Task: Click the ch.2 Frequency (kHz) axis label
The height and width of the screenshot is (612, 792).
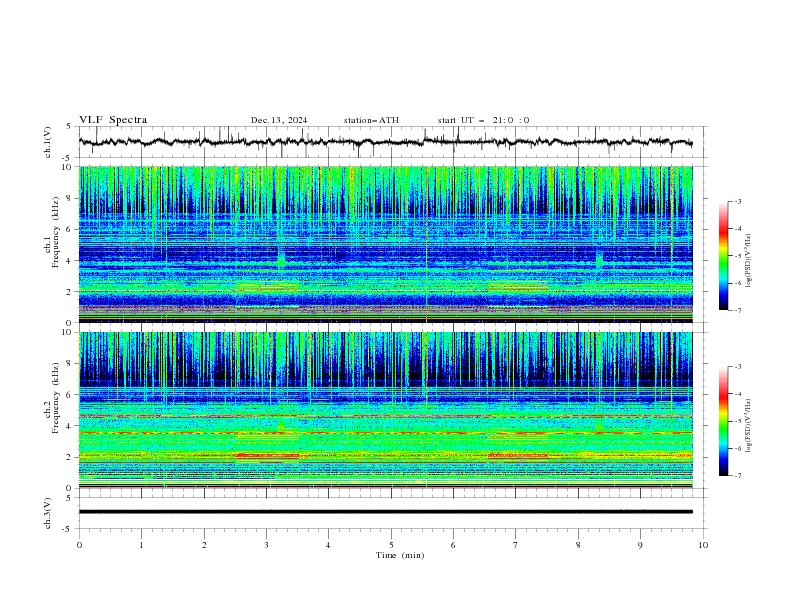Action: coord(52,398)
